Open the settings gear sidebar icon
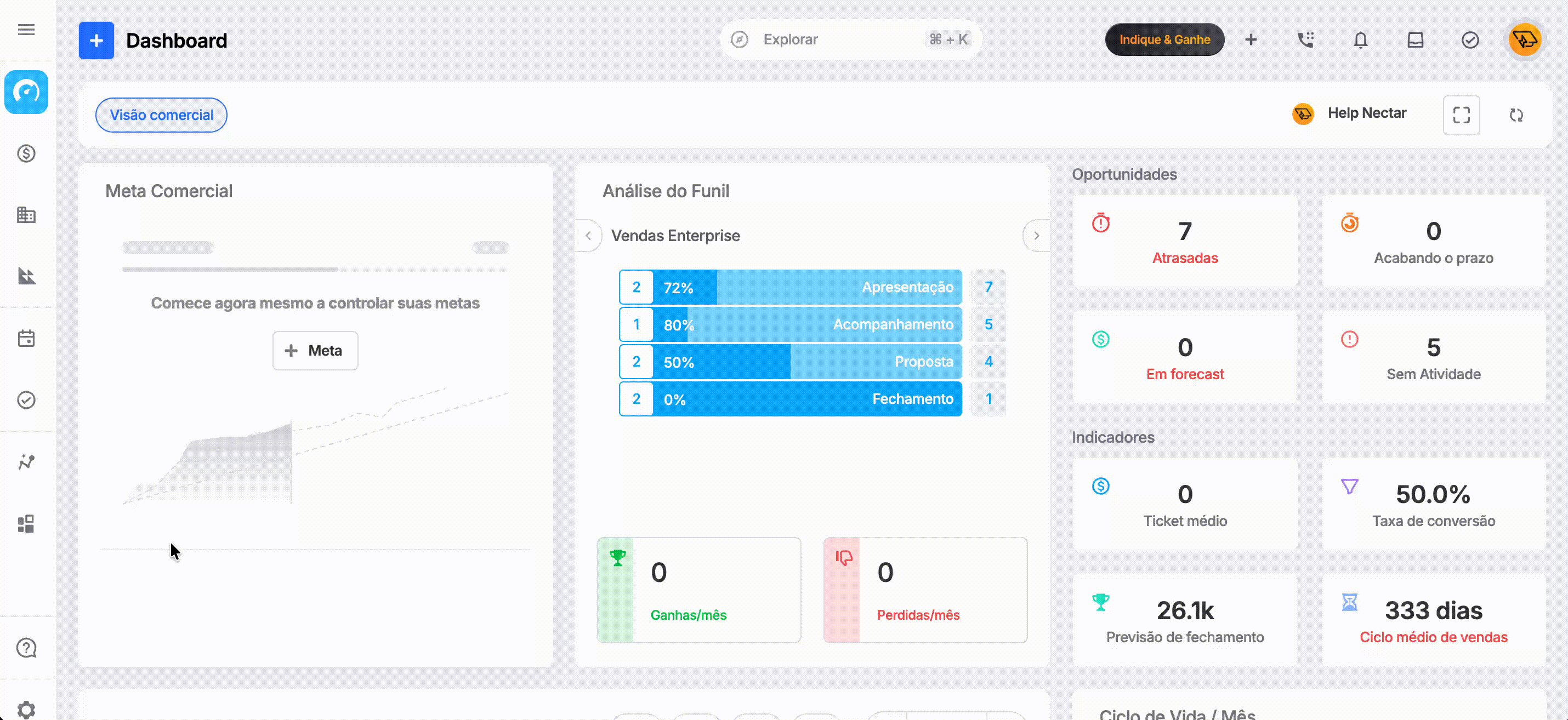This screenshot has width=1568, height=720. tap(26, 709)
